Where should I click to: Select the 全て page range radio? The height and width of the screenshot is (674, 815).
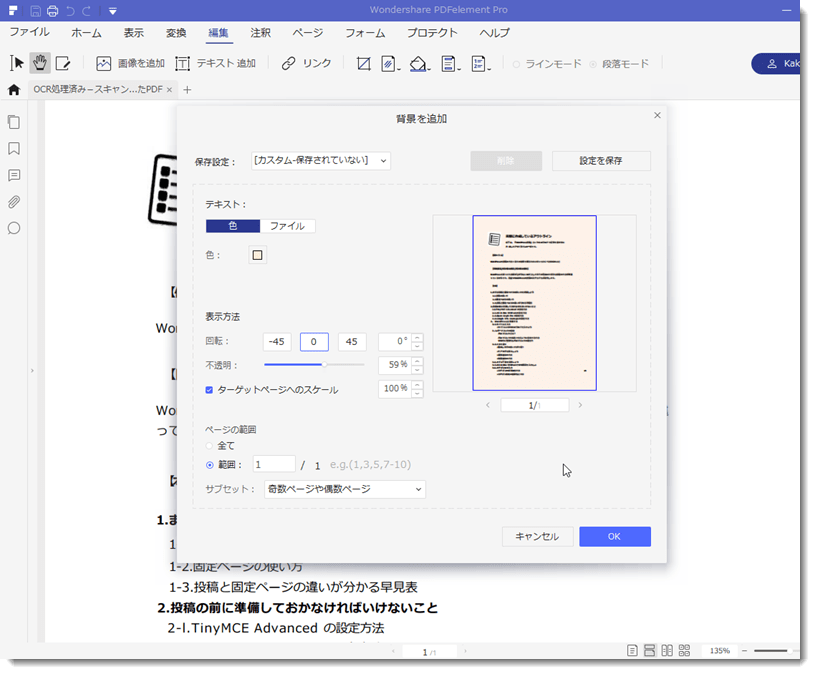pos(209,446)
